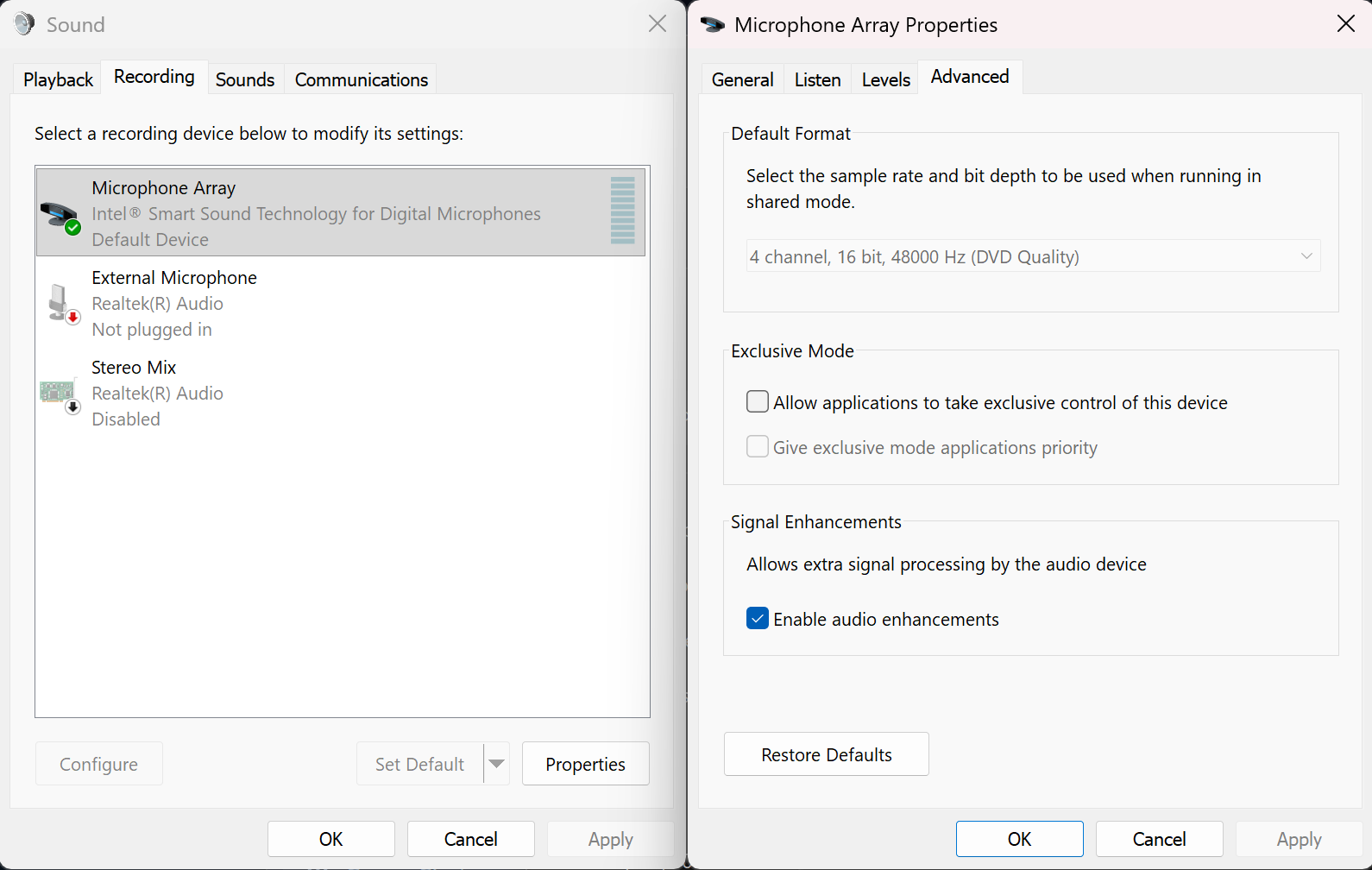Click the Microphone Array Properties title icon
Image resolution: width=1372 pixels, height=870 pixels.
pos(713,25)
